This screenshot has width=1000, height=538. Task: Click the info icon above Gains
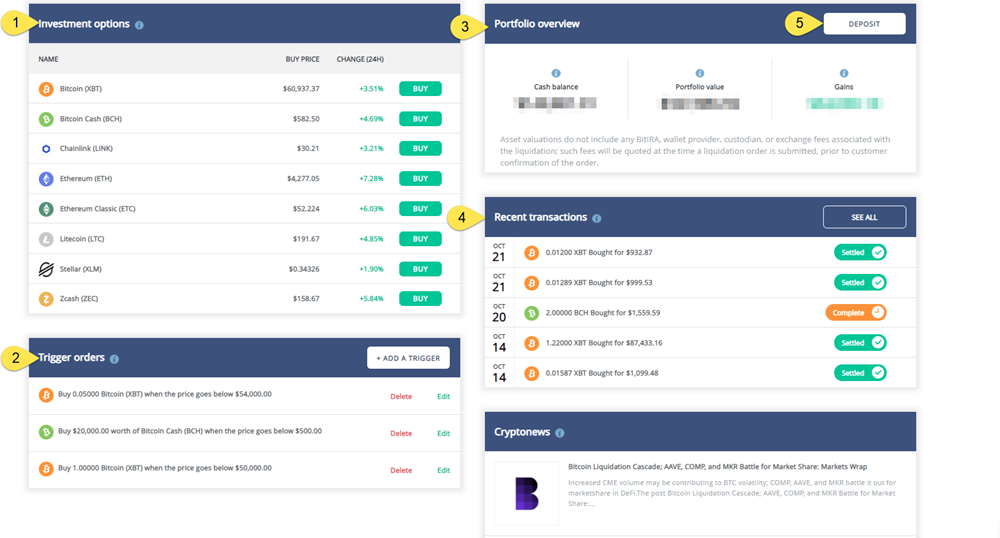coord(844,73)
